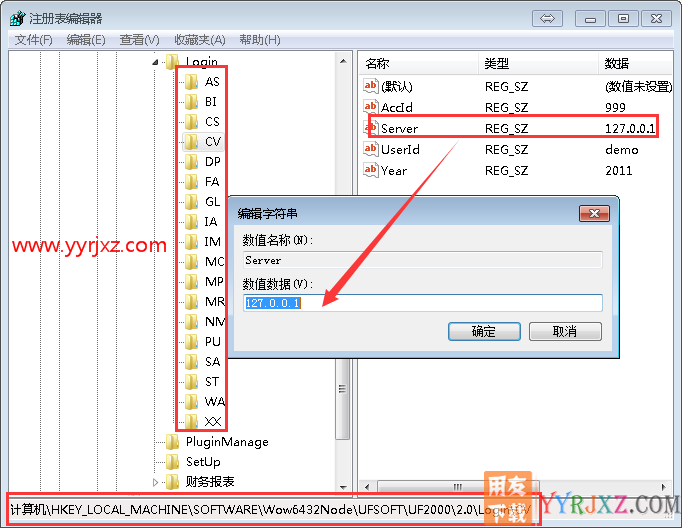Select the DP folder icon
The image size is (682, 528).
pyautogui.click(x=191, y=161)
